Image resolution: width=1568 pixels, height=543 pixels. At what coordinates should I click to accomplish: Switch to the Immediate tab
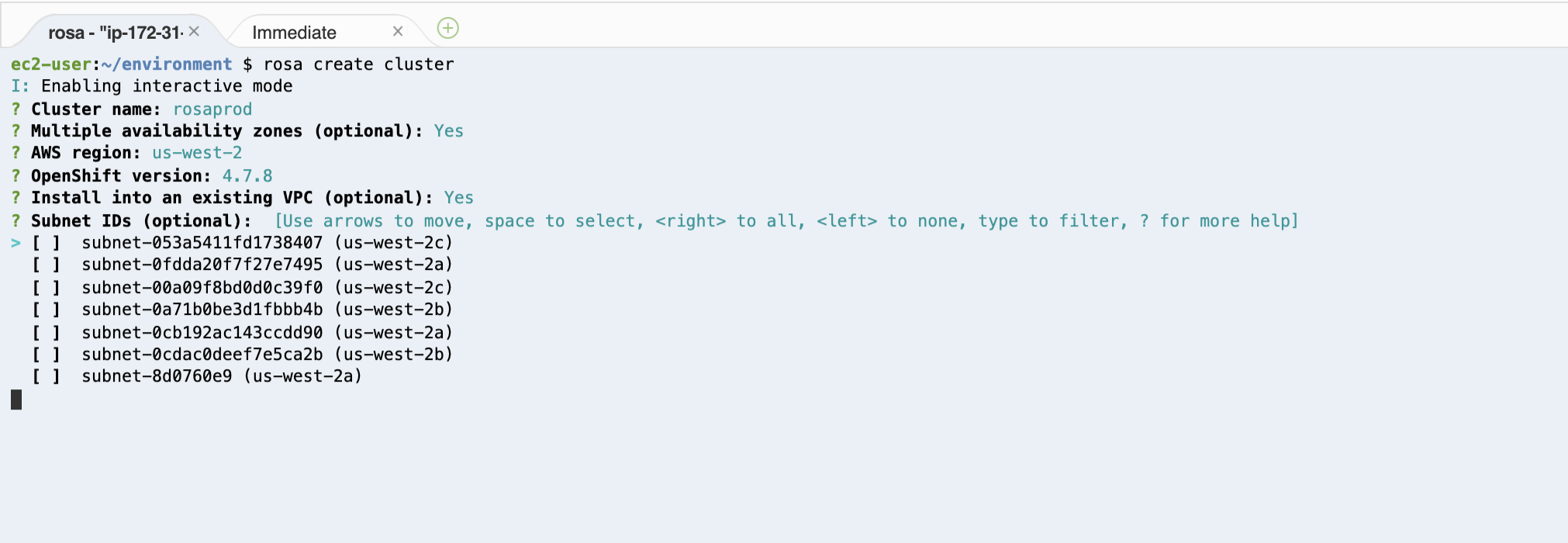click(294, 33)
